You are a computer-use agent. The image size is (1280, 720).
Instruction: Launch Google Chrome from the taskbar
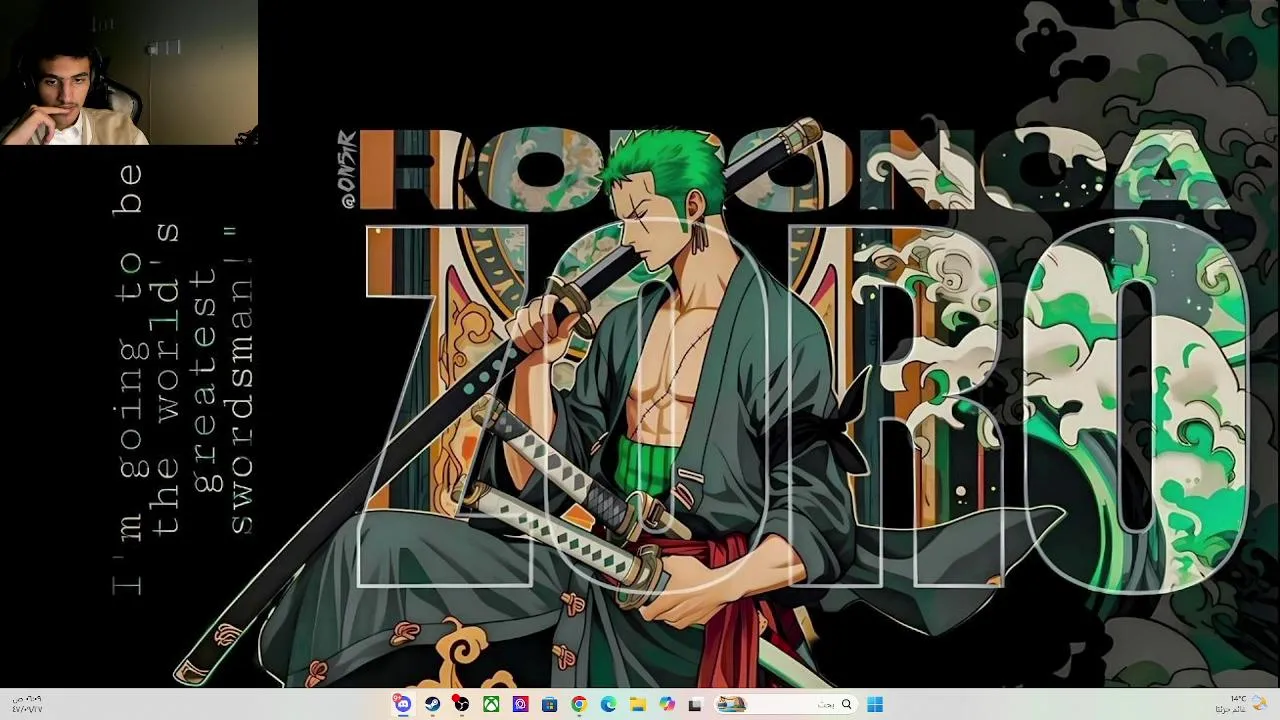(x=578, y=704)
